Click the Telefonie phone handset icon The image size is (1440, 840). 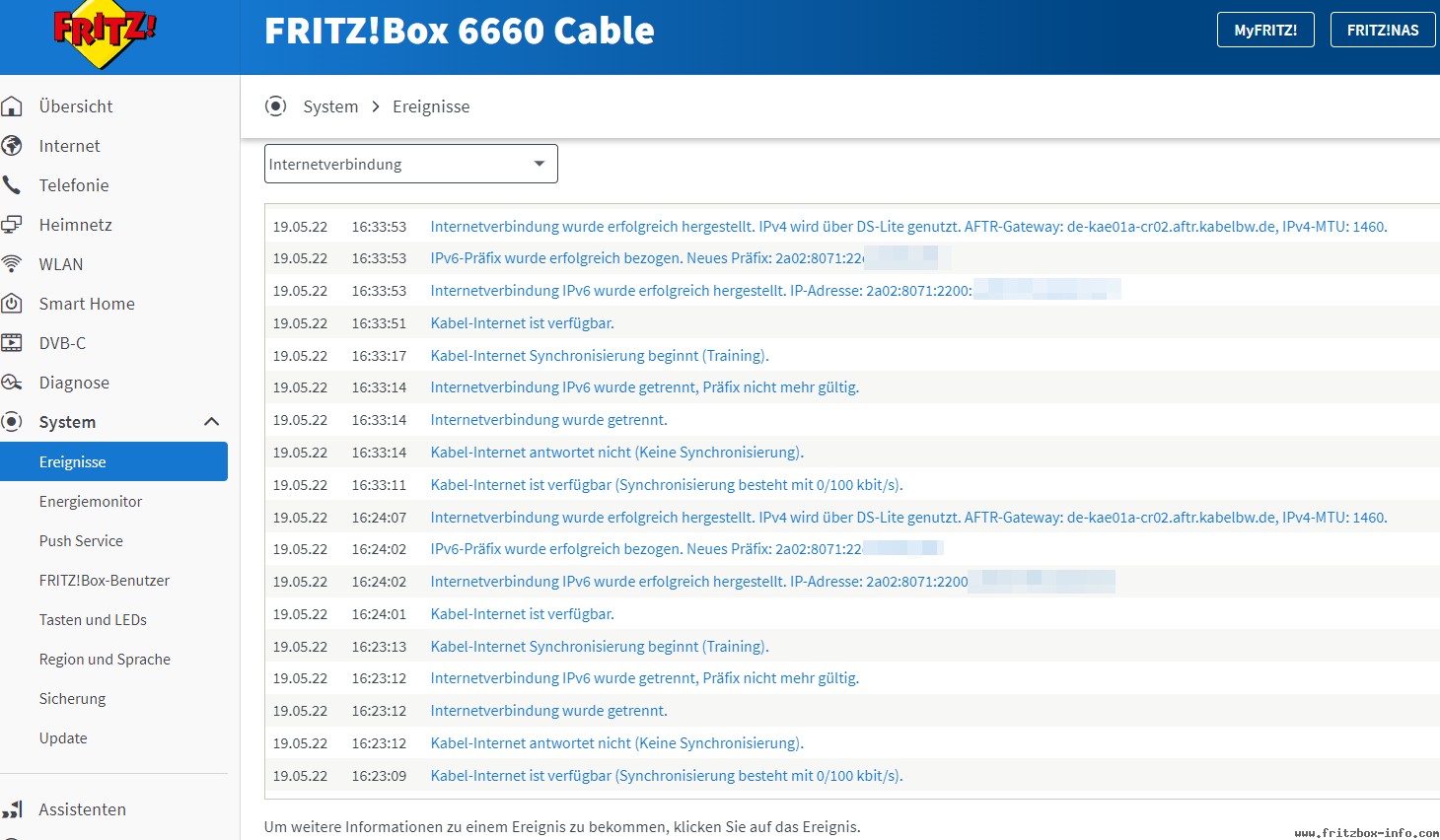[12, 185]
